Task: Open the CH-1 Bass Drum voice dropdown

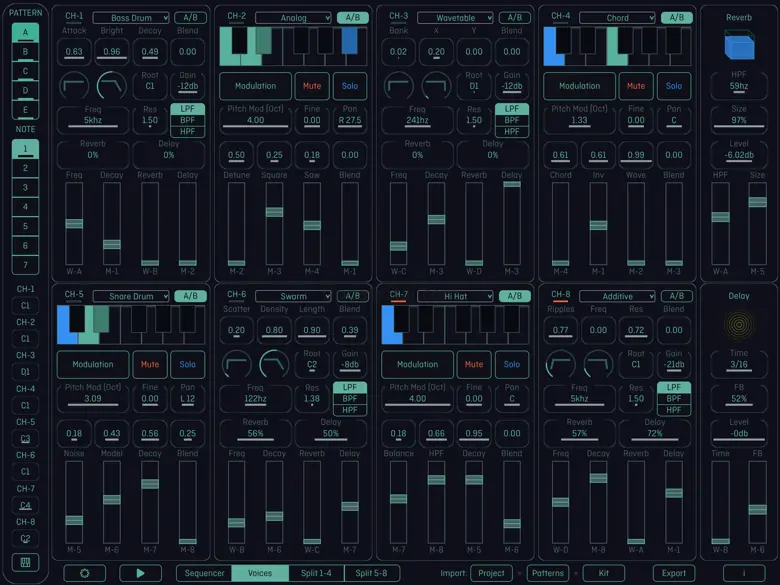Action: (131, 18)
